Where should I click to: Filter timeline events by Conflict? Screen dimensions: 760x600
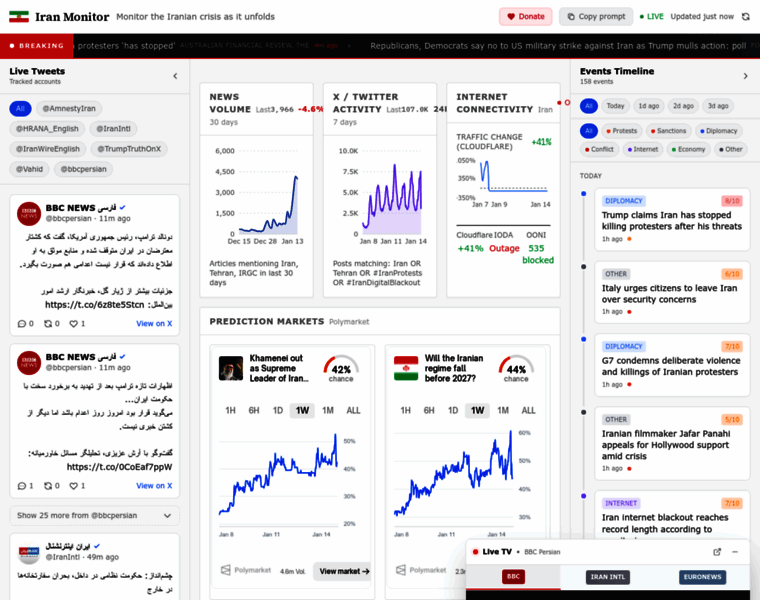click(599, 149)
